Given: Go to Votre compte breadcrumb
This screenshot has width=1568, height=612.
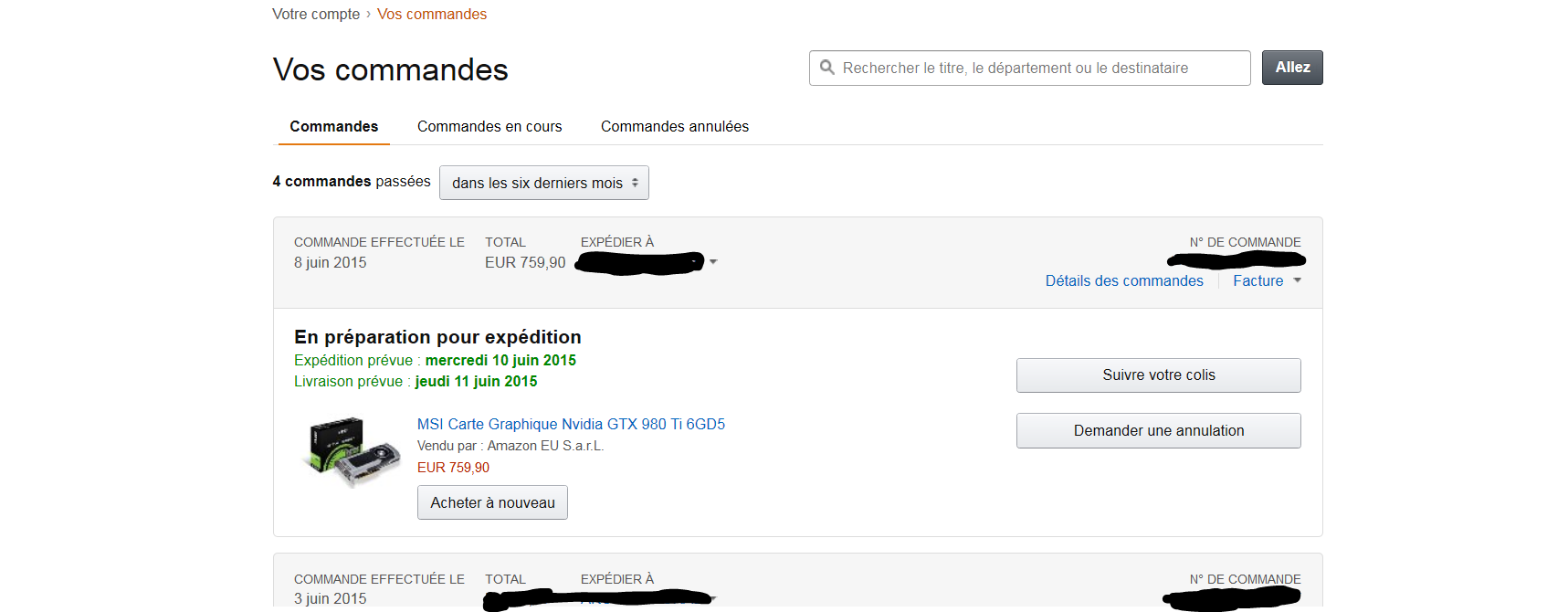Looking at the screenshot, I should (x=316, y=15).
